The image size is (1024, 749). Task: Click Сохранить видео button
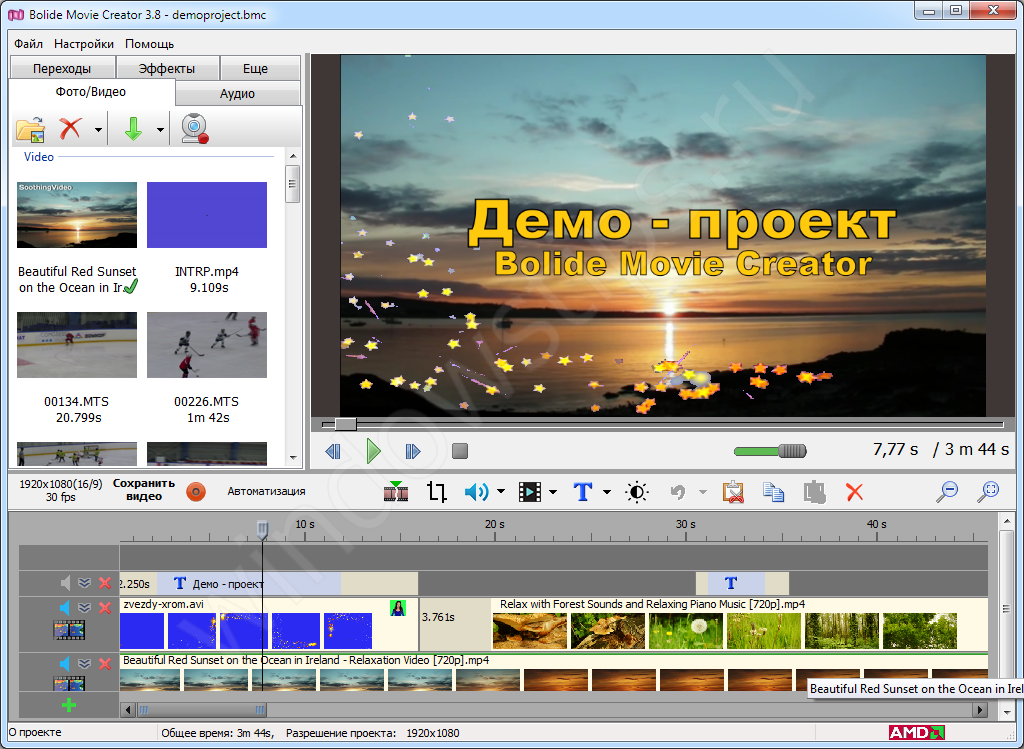pos(144,490)
